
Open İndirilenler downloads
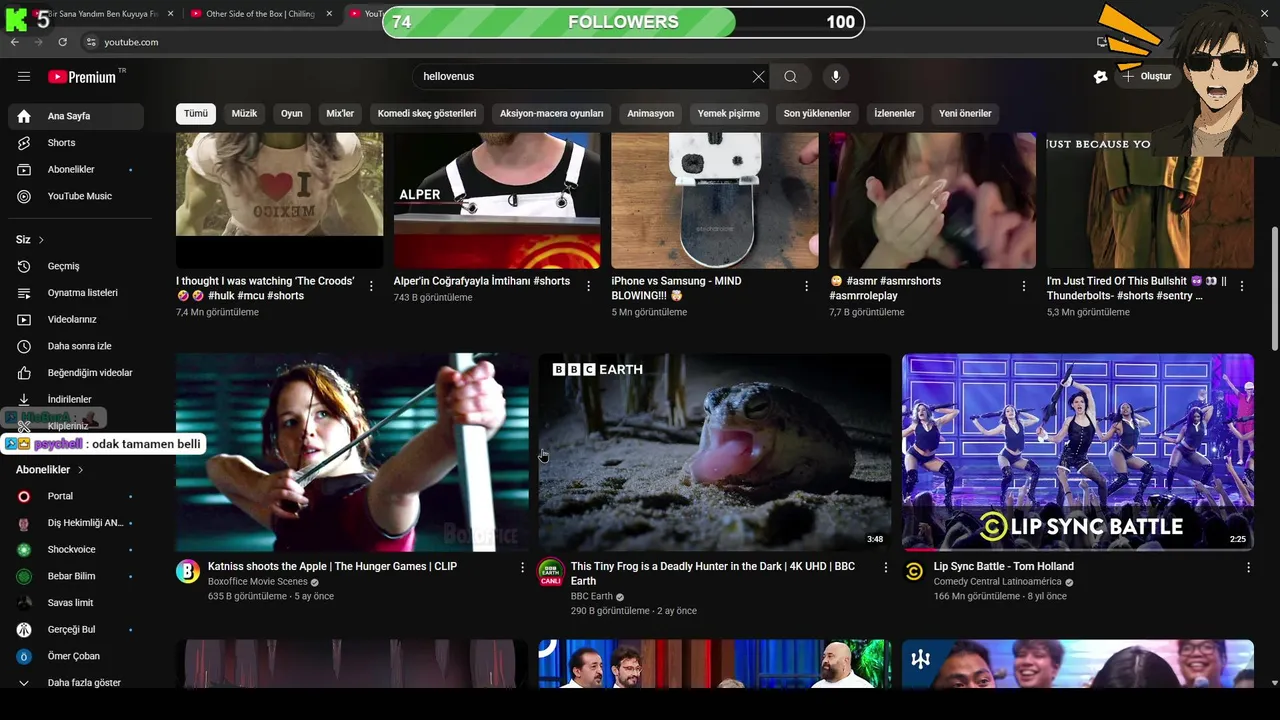76,400
